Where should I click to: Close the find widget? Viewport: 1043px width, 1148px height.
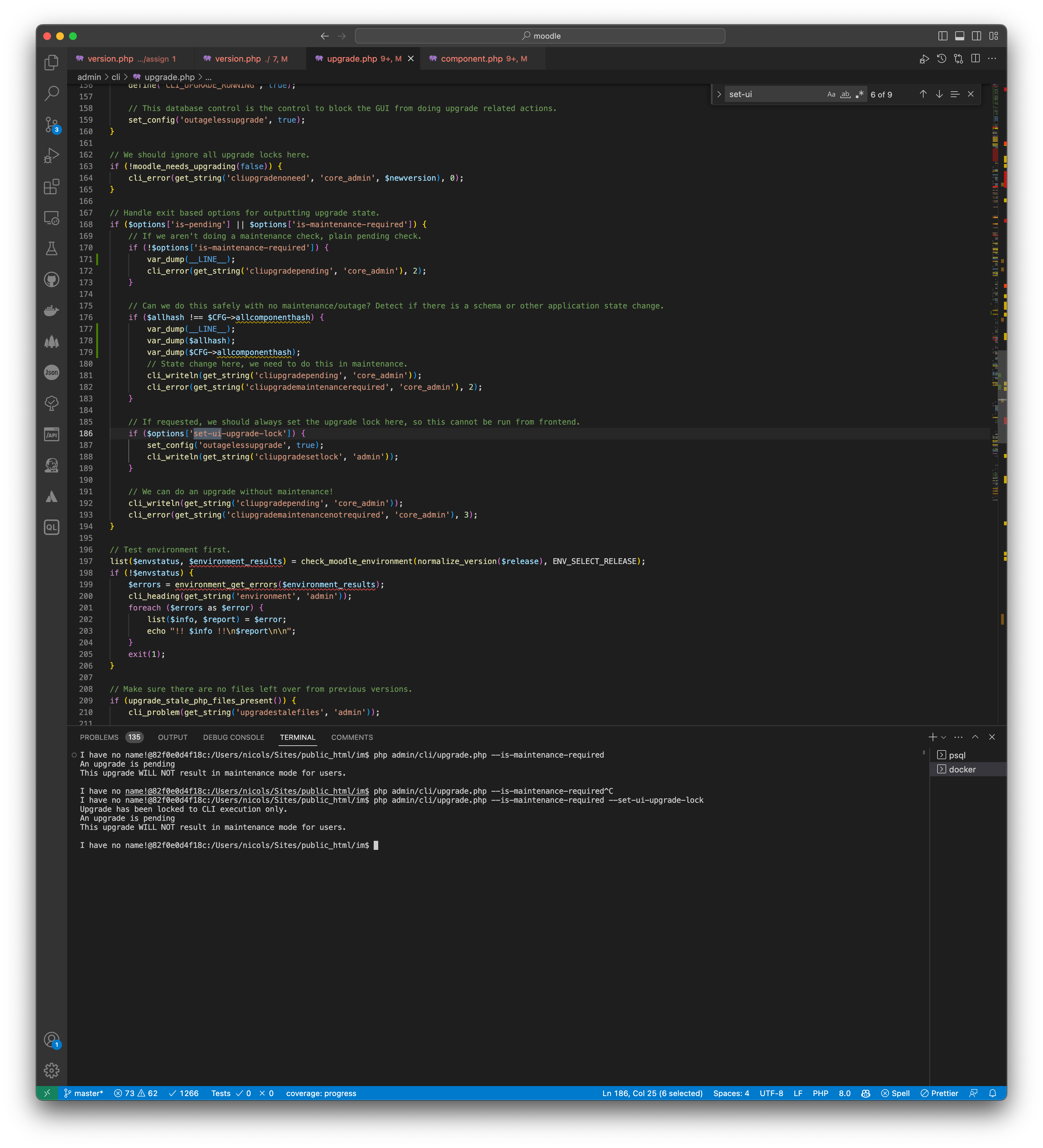pyautogui.click(x=971, y=95)
